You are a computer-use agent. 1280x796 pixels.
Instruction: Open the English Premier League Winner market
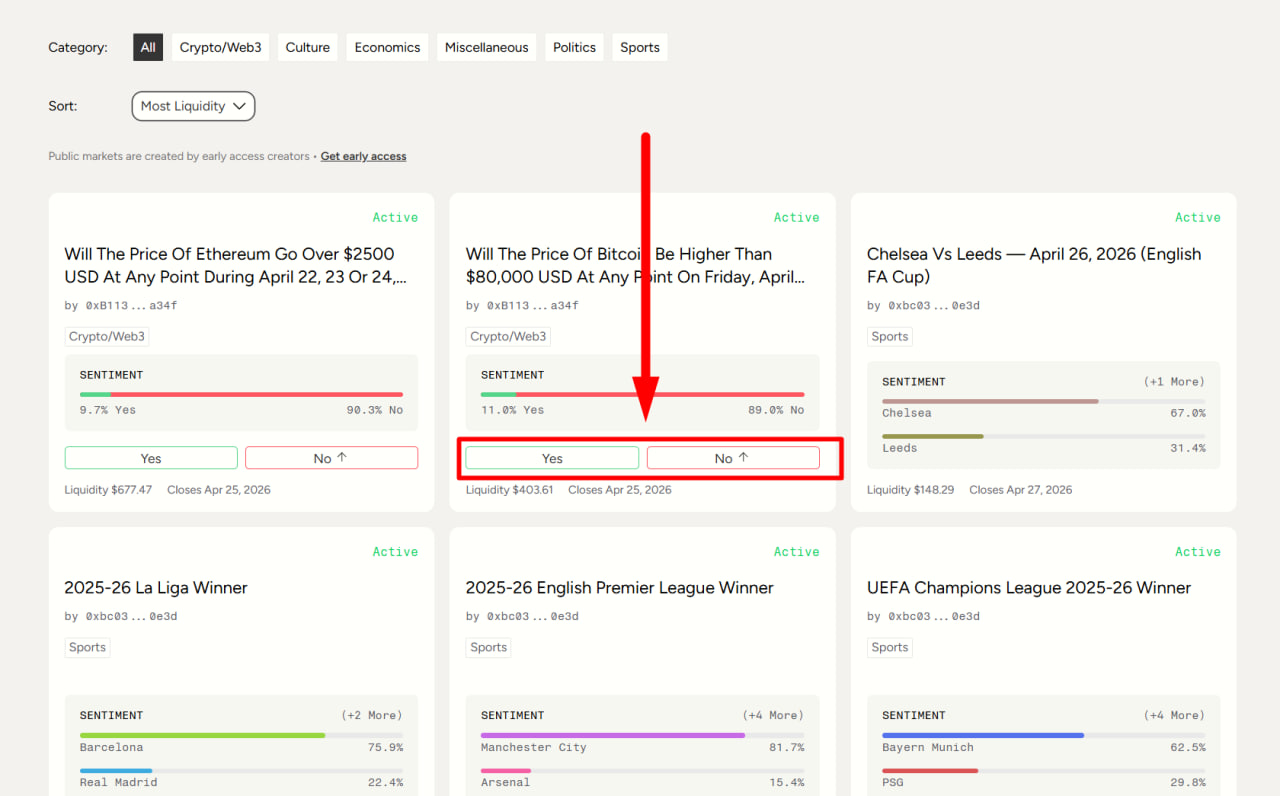click(x=619, y=588)
